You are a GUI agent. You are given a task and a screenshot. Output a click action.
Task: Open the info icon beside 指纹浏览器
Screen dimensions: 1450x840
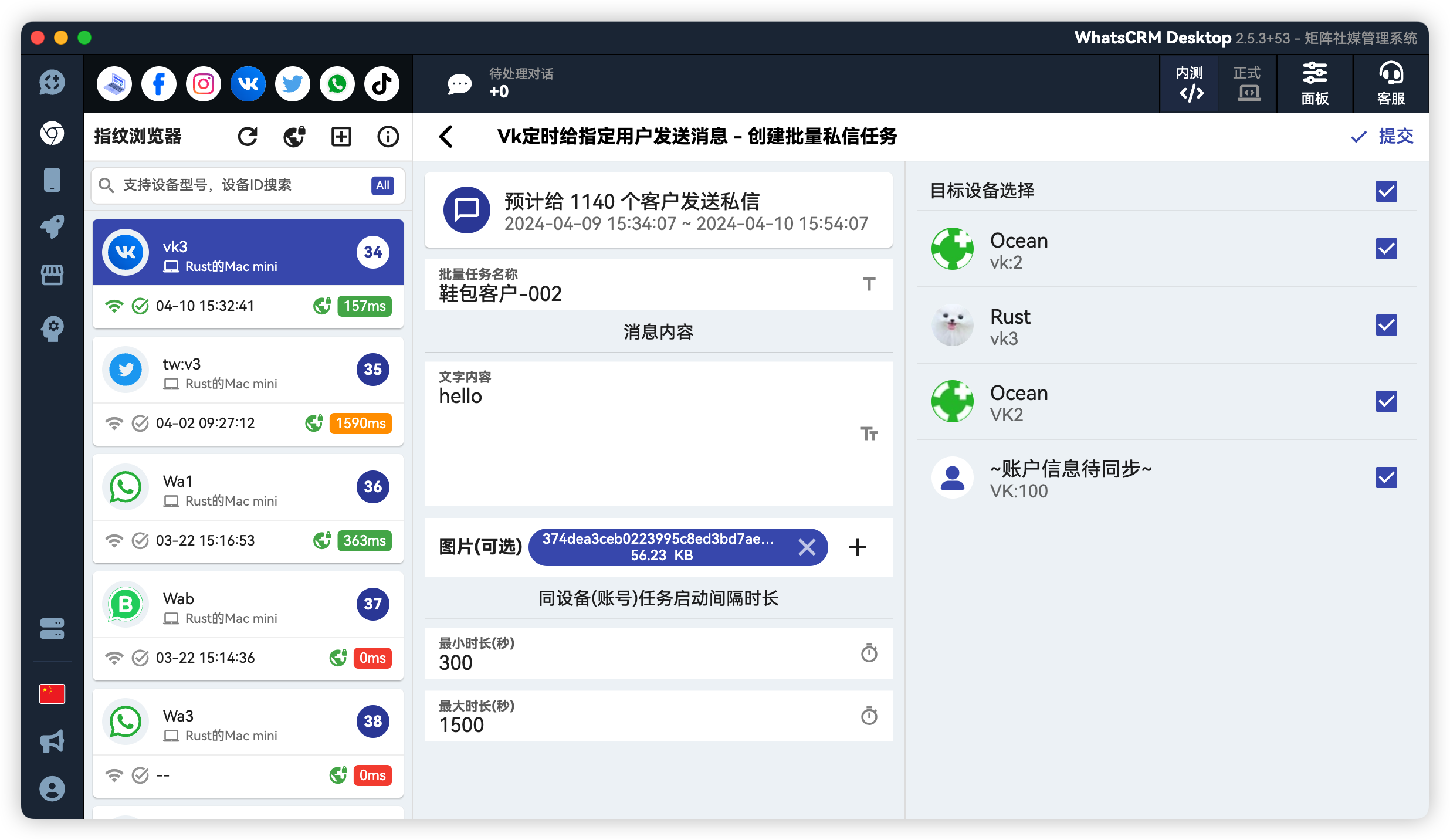click(x=387, y=136)
